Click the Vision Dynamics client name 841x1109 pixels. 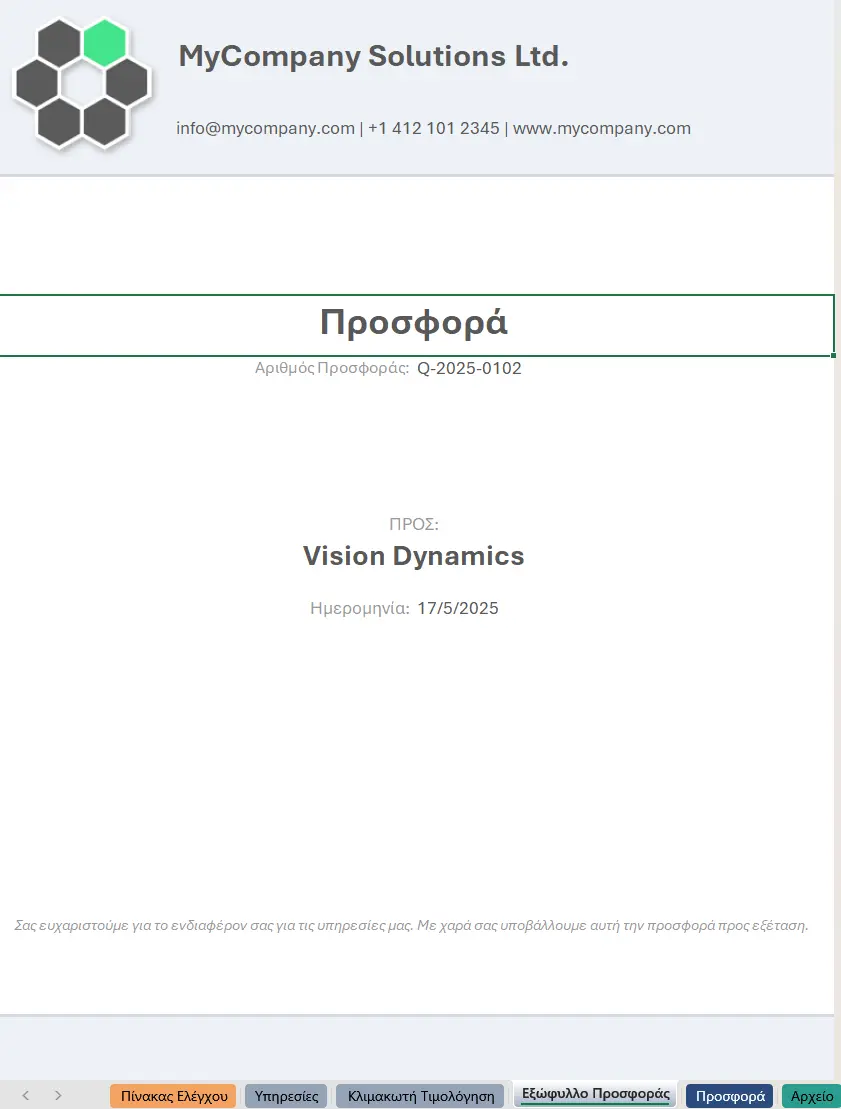[414, 556]
